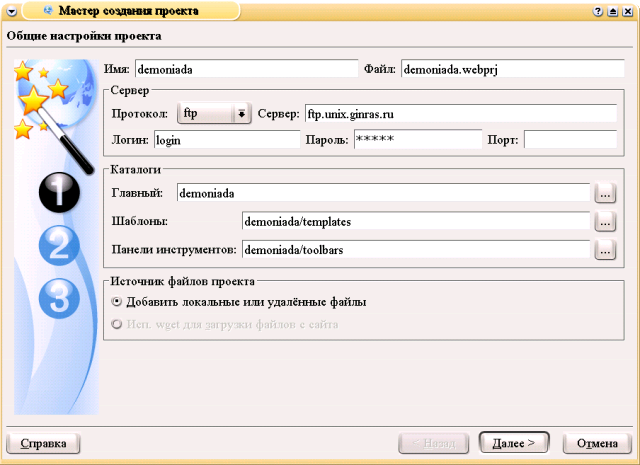Screen dimensions: 640x465
Task: Browse for the Панели инструментов directory
Action: point(604,250)
